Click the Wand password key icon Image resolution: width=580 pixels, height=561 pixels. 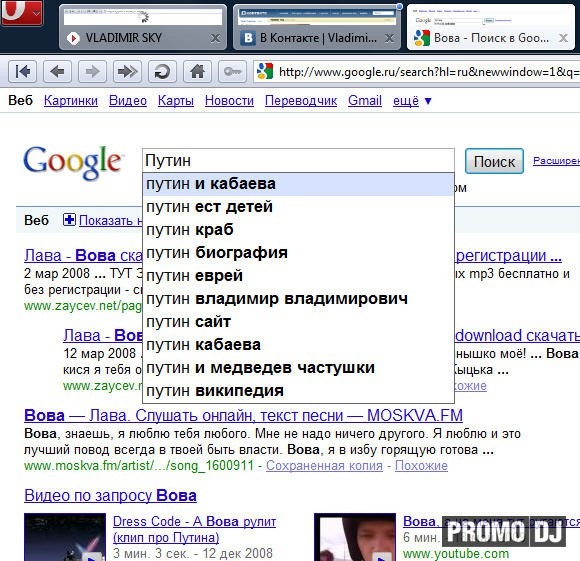point(232,71)
